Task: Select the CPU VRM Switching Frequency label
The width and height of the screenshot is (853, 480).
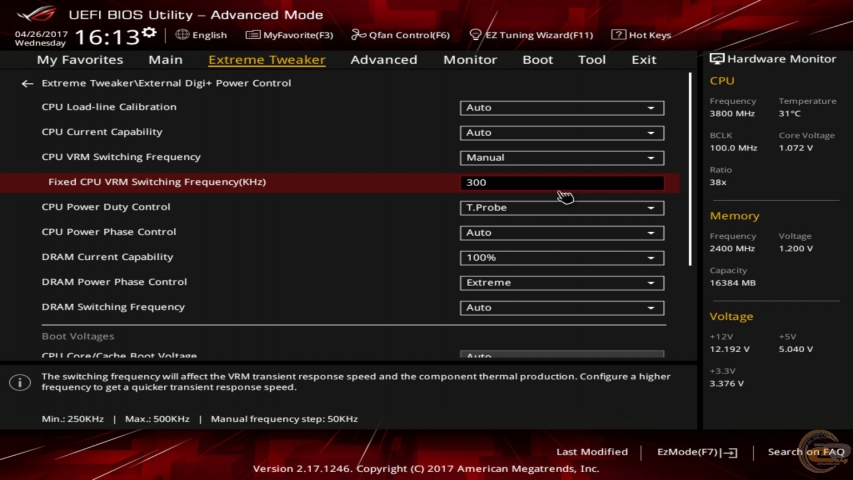Action: [x=121, y=157]
